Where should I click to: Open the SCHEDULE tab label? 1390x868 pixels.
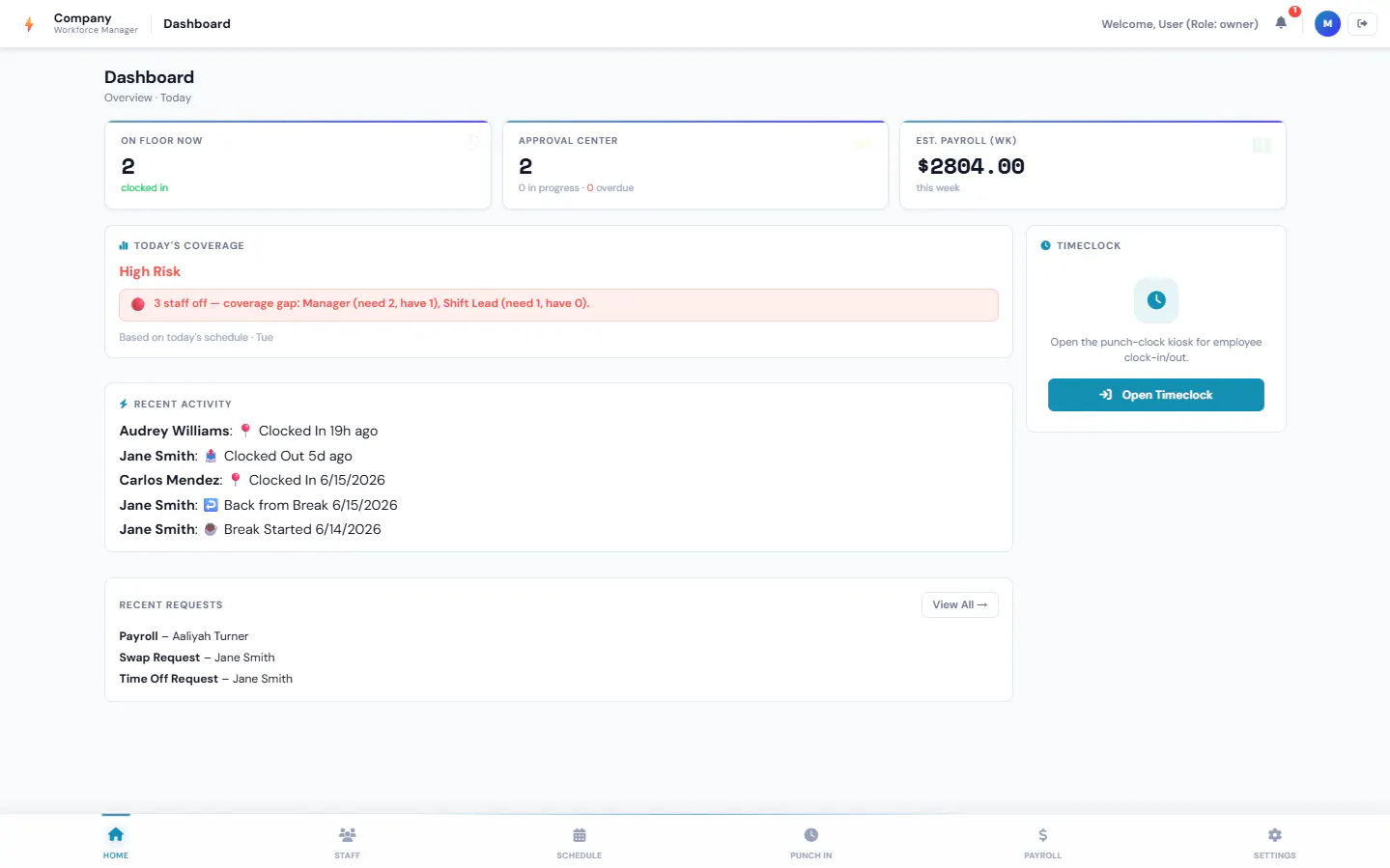(x=580, y=855)
